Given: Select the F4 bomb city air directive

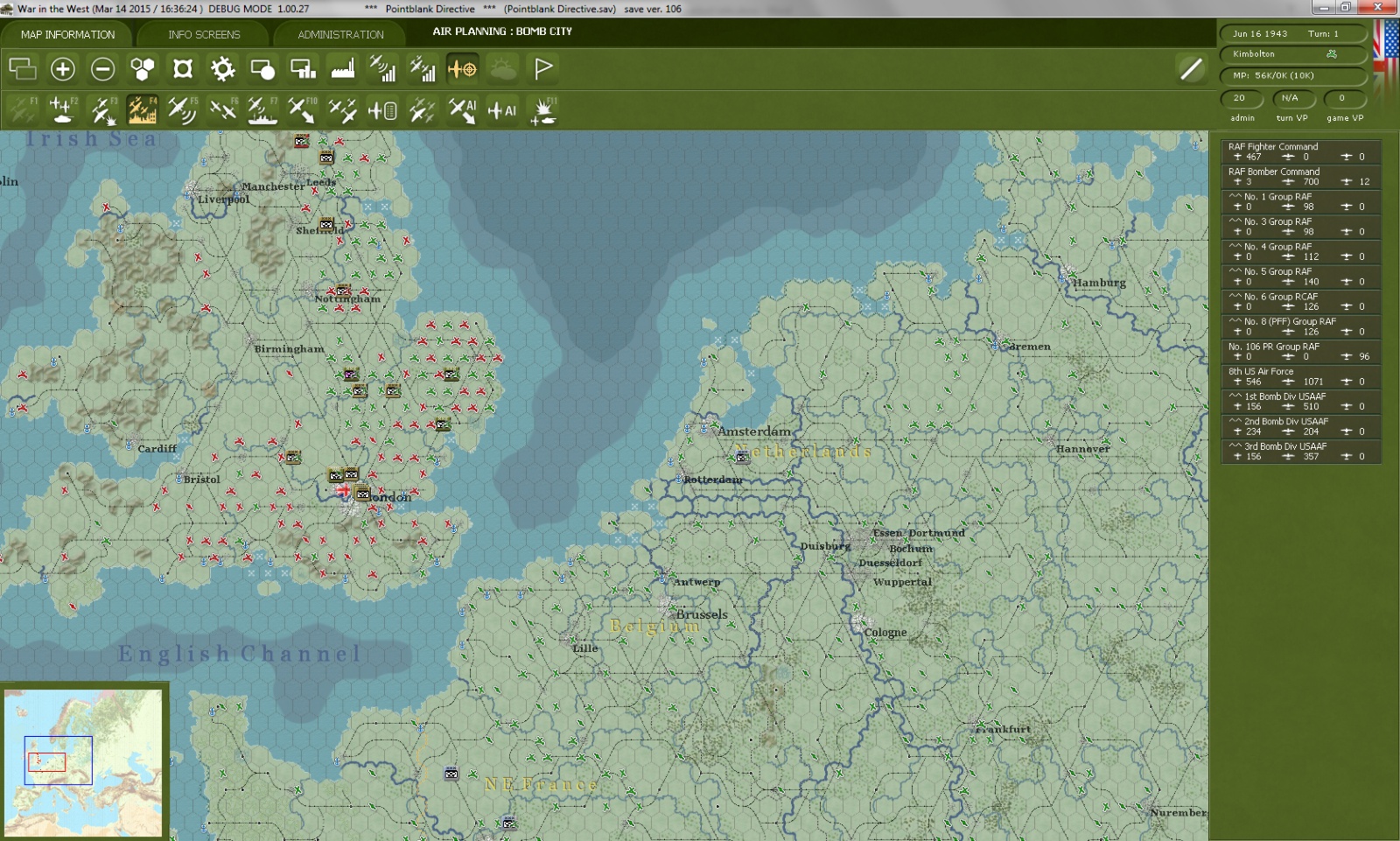Looking at the screenshot, I should coord(142,110).
